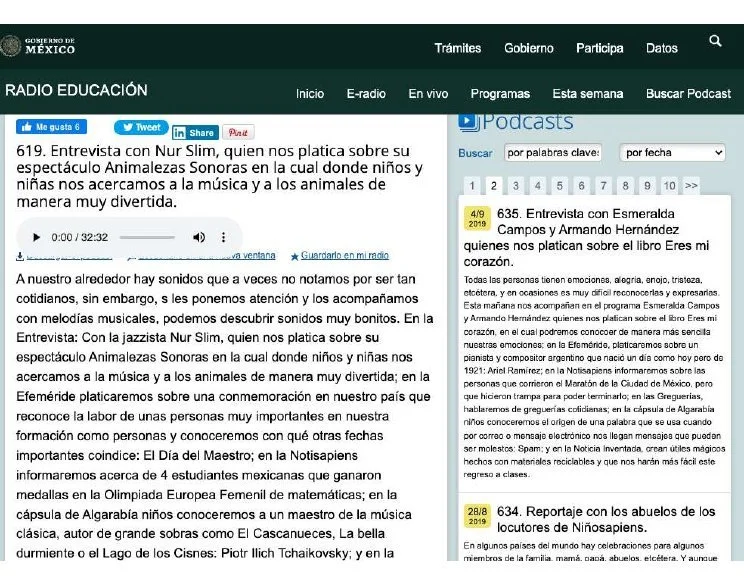Open Esta semana section

(587, 94)
